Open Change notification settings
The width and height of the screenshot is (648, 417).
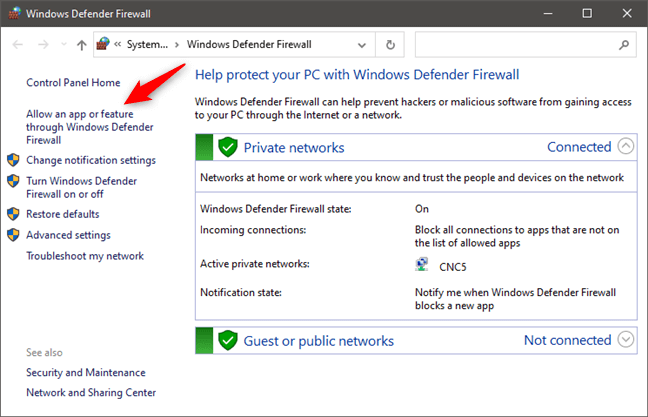91,160
